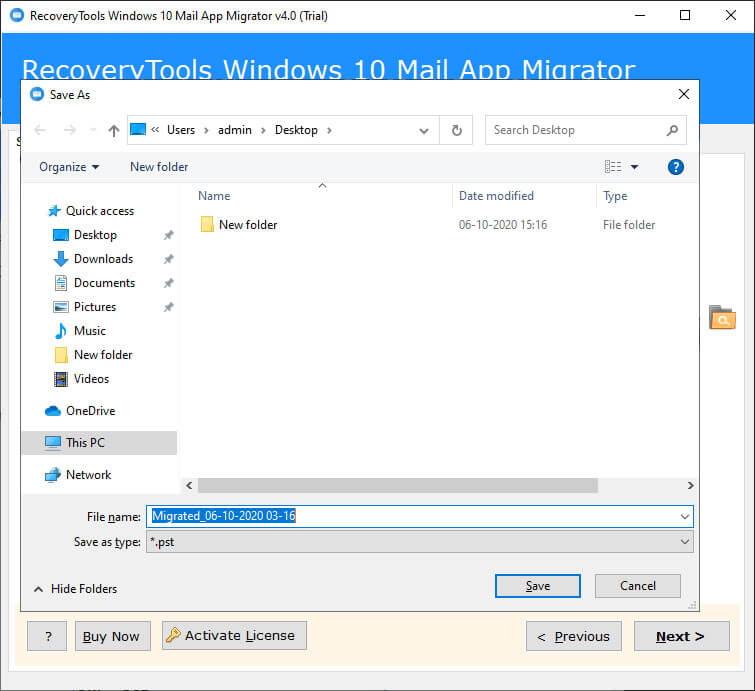This screenshot has height=691, width=755.
Task: Click the pin icon beside Downloads
Action: pyautogui.click(x=168, y=260)
